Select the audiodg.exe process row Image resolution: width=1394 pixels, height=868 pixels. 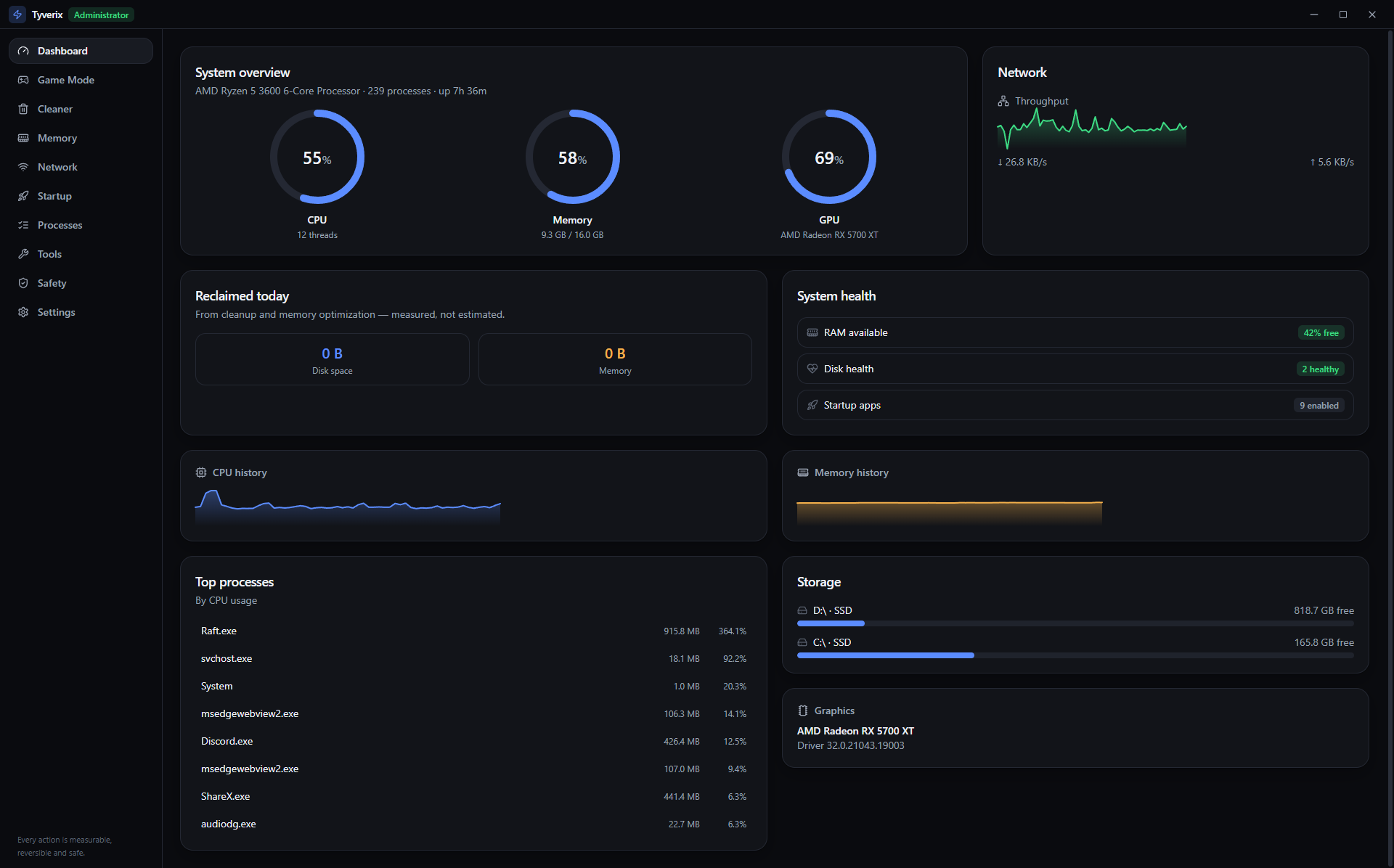tap(473, 824)
